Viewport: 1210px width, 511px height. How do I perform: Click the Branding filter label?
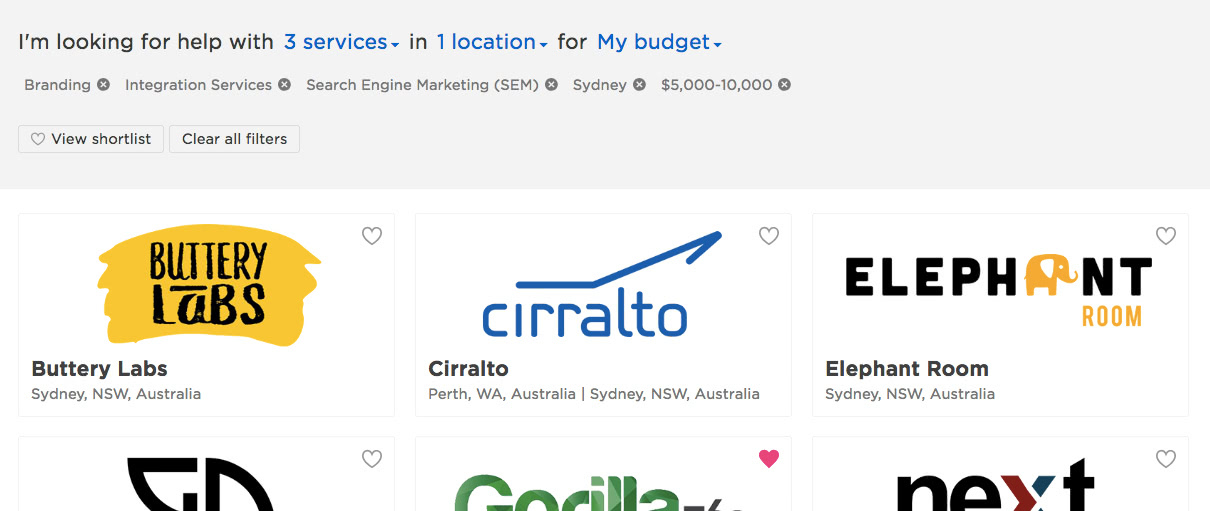coord(58,85)
